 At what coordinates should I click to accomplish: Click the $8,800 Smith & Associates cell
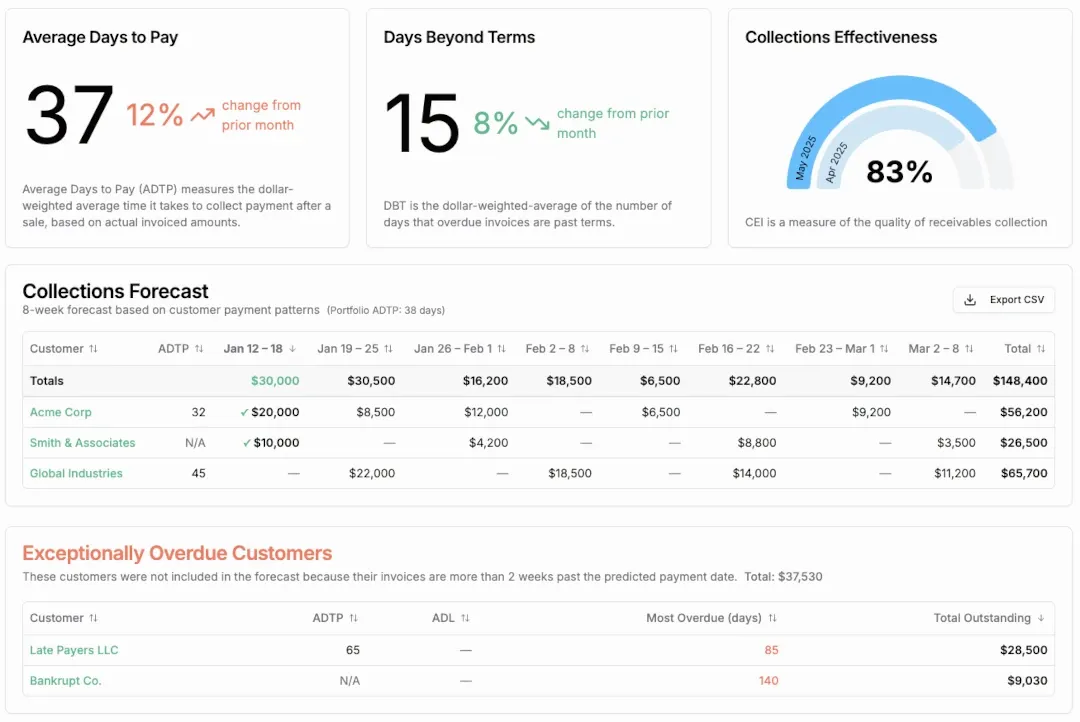point(756,443)
